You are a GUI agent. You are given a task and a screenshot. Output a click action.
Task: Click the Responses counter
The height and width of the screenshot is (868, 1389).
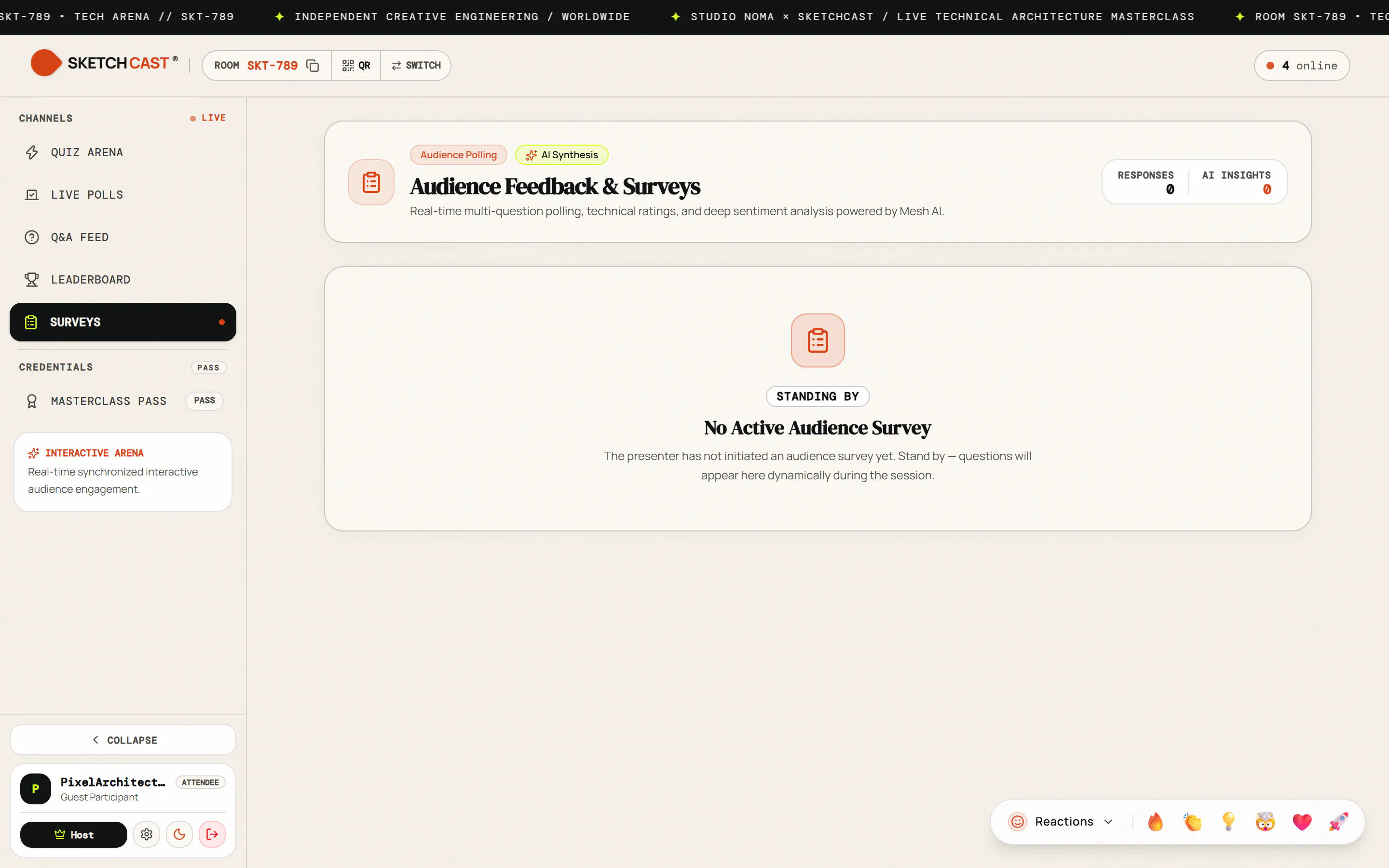point(1145,182)
